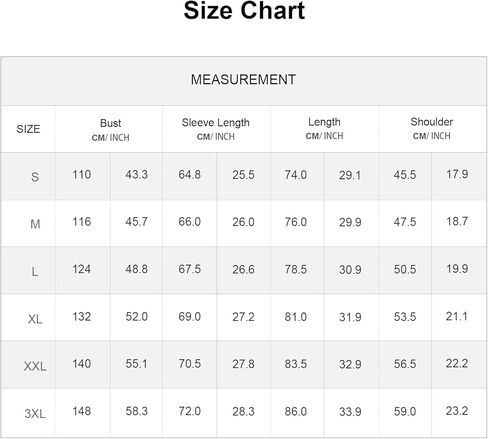The width and height of the screenshot is (488, 439).
Task: Click the M size row label
Action: coord(35,224)
